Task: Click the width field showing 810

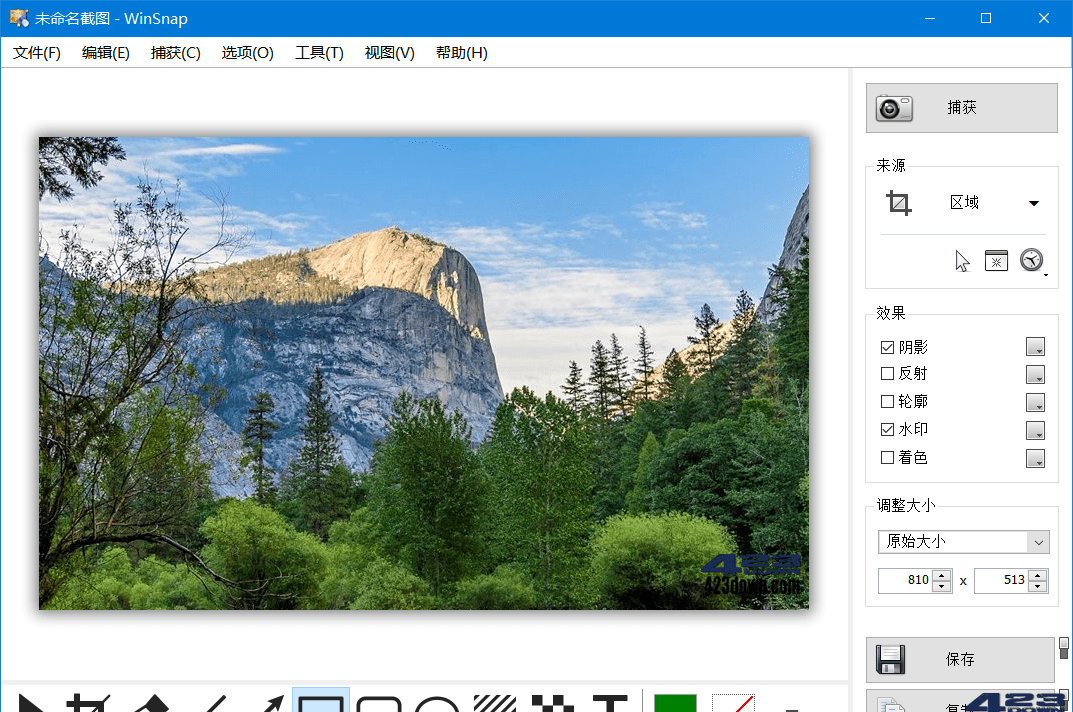Action: click(906, 581)
